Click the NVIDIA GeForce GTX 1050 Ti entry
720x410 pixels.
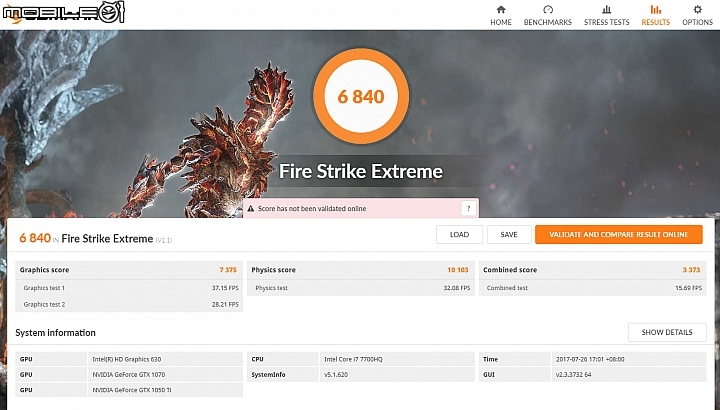(x=132, y=390)
